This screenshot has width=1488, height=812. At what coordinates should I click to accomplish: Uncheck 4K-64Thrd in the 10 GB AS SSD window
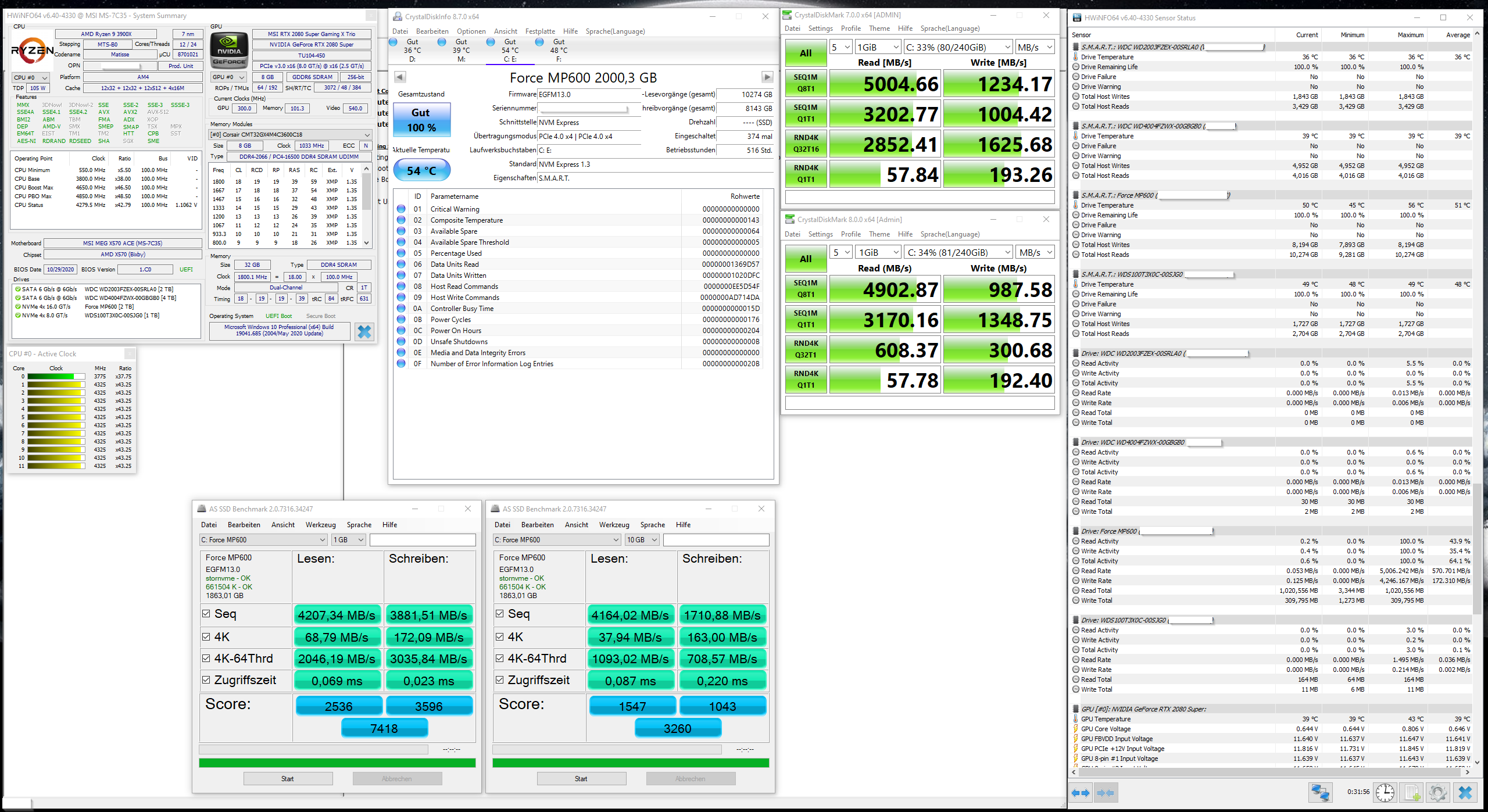point(500,658)
